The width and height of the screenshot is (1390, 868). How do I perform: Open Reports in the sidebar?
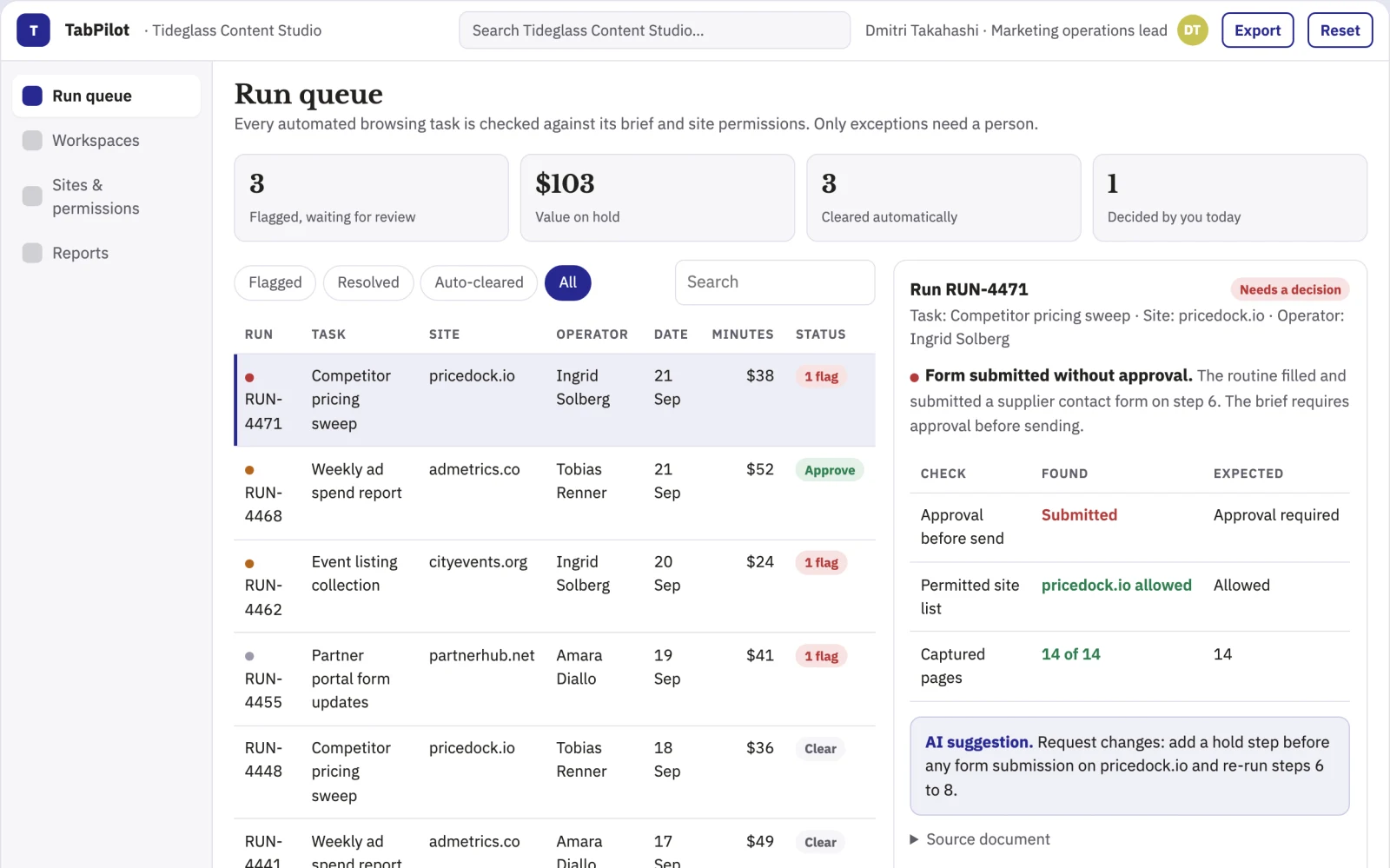pos(107,253)
